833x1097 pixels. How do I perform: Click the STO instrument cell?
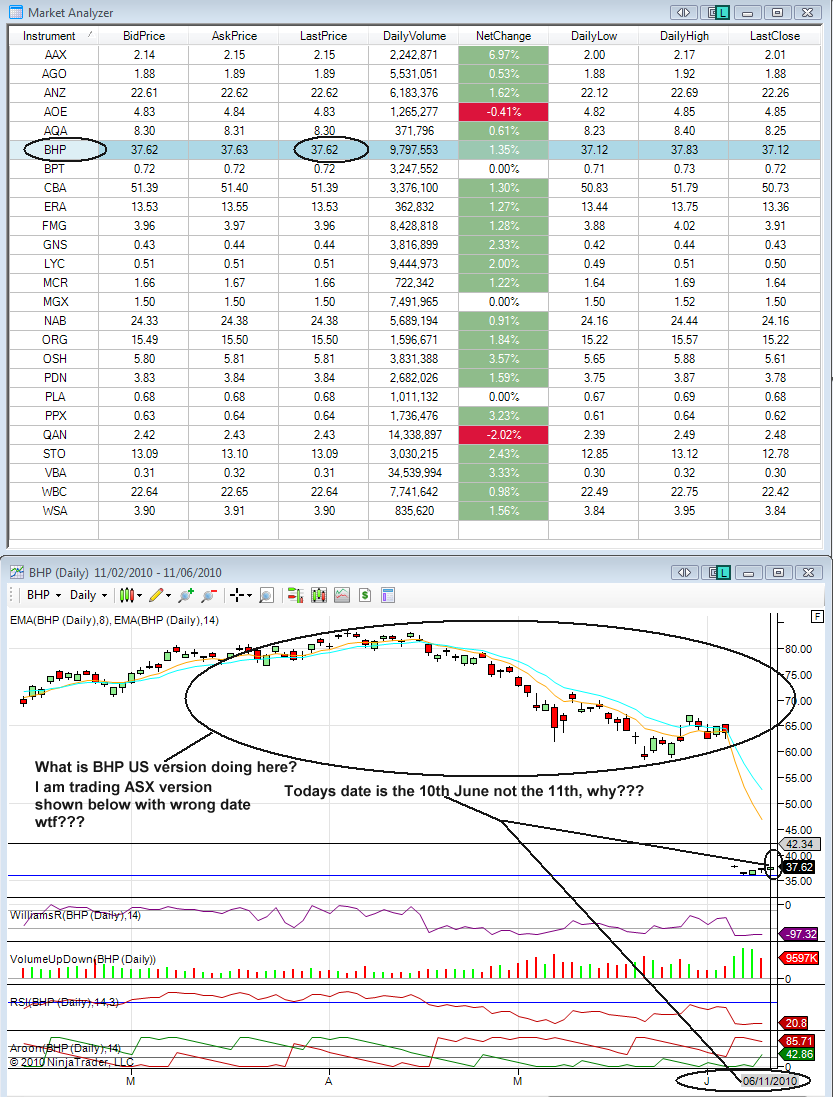(x=54, y=453)
